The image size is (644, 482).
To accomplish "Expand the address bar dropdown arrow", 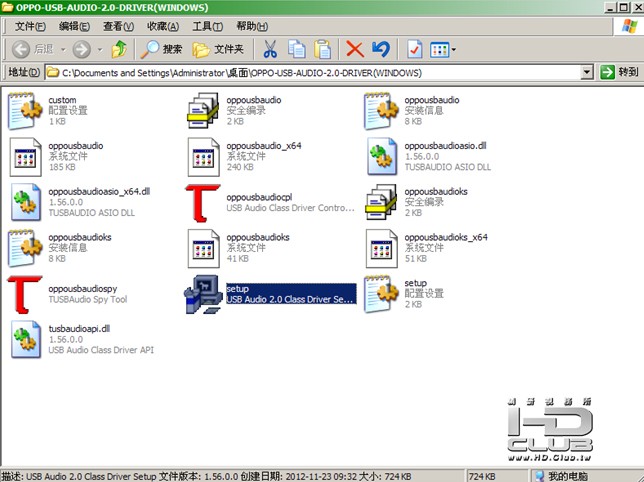I will (x=587, y=73).
